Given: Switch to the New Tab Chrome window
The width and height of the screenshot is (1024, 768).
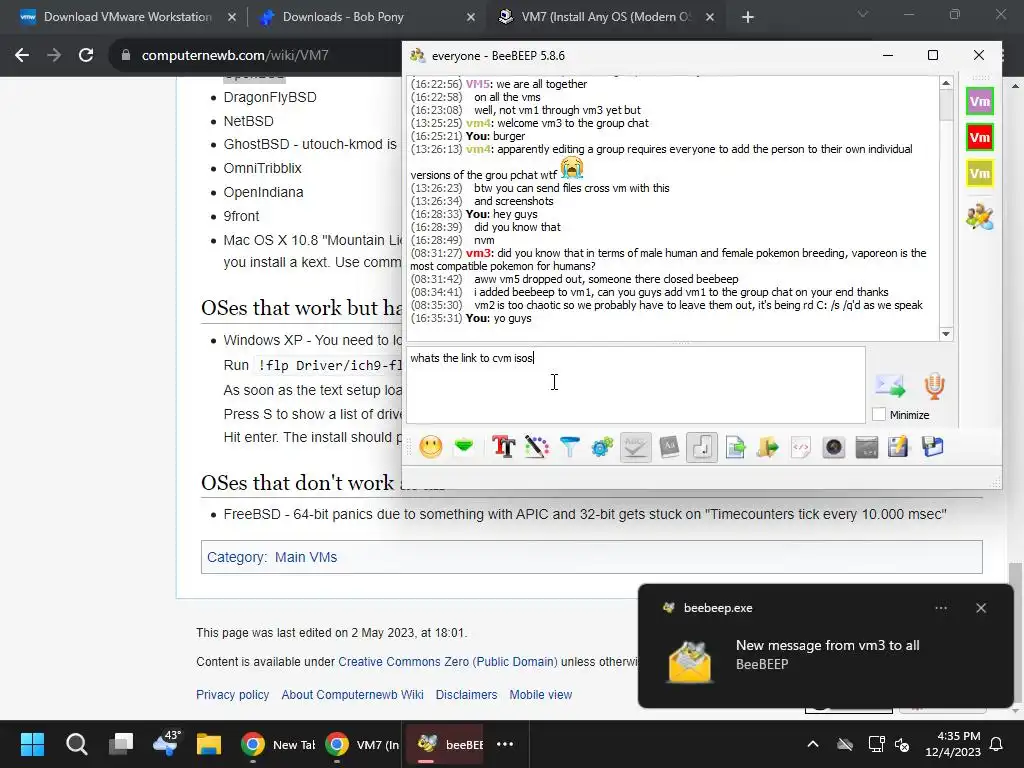Looking at the screenshot, I should coord(278,744).
